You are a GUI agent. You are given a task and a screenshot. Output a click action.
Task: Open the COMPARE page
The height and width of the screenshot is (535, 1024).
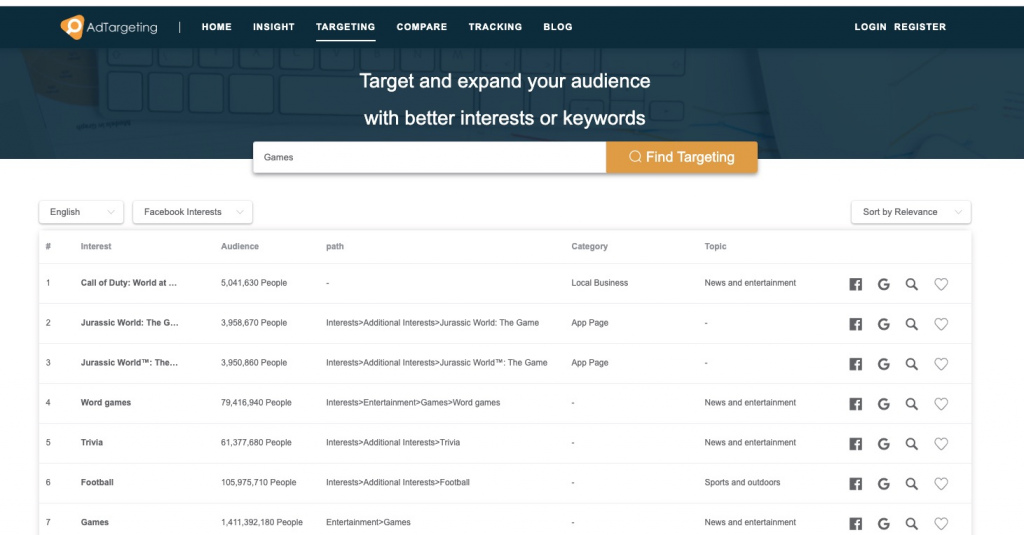pos(422,27)
